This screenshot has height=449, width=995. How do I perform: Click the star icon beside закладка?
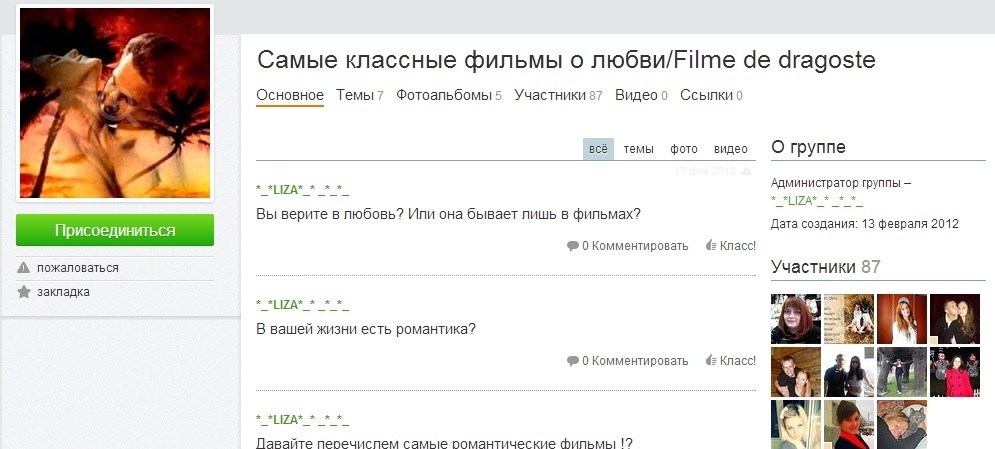click(x=24, y=292)
